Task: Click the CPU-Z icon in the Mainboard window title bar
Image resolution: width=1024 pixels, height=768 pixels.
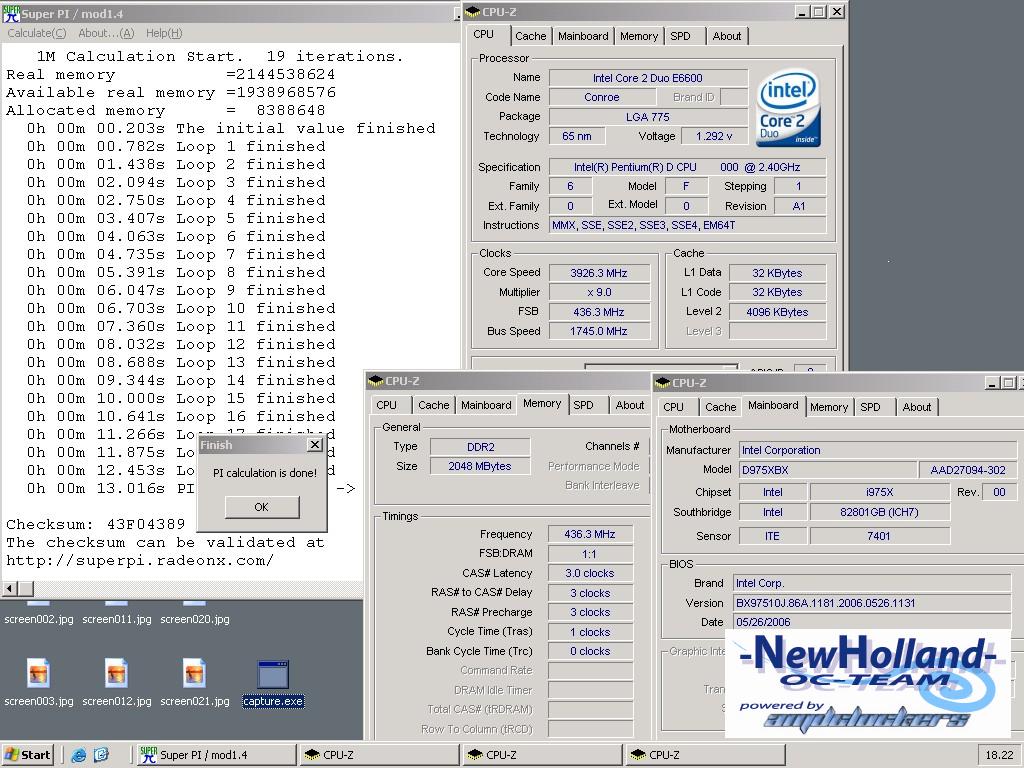Action: 662,383
